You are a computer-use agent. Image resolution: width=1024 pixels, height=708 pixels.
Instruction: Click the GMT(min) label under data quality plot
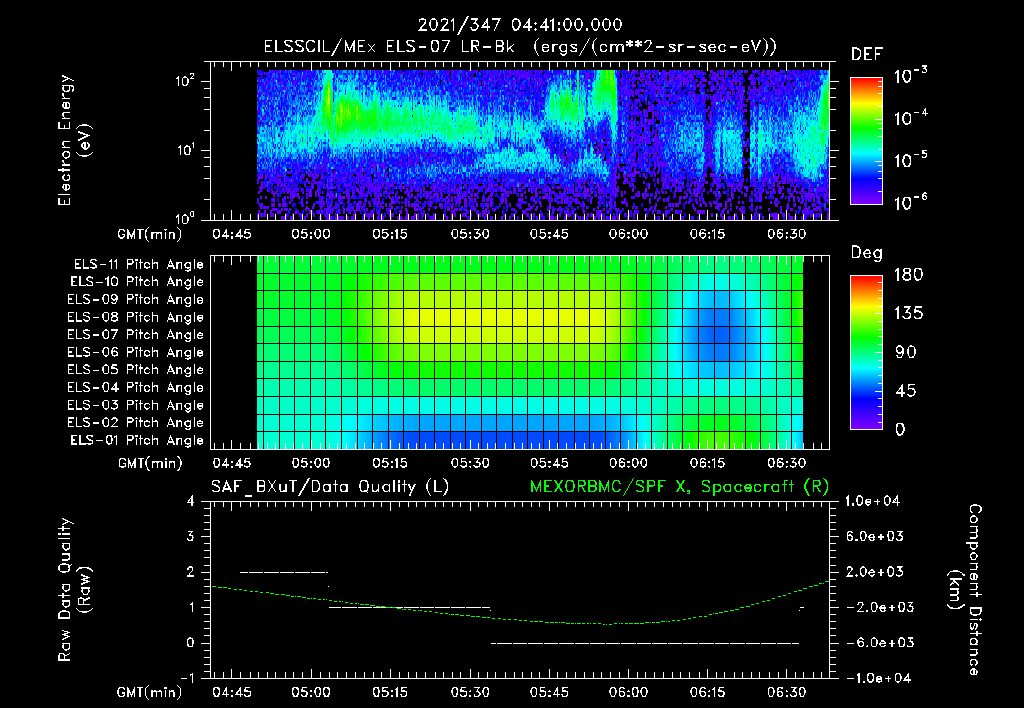click(150, 692)
